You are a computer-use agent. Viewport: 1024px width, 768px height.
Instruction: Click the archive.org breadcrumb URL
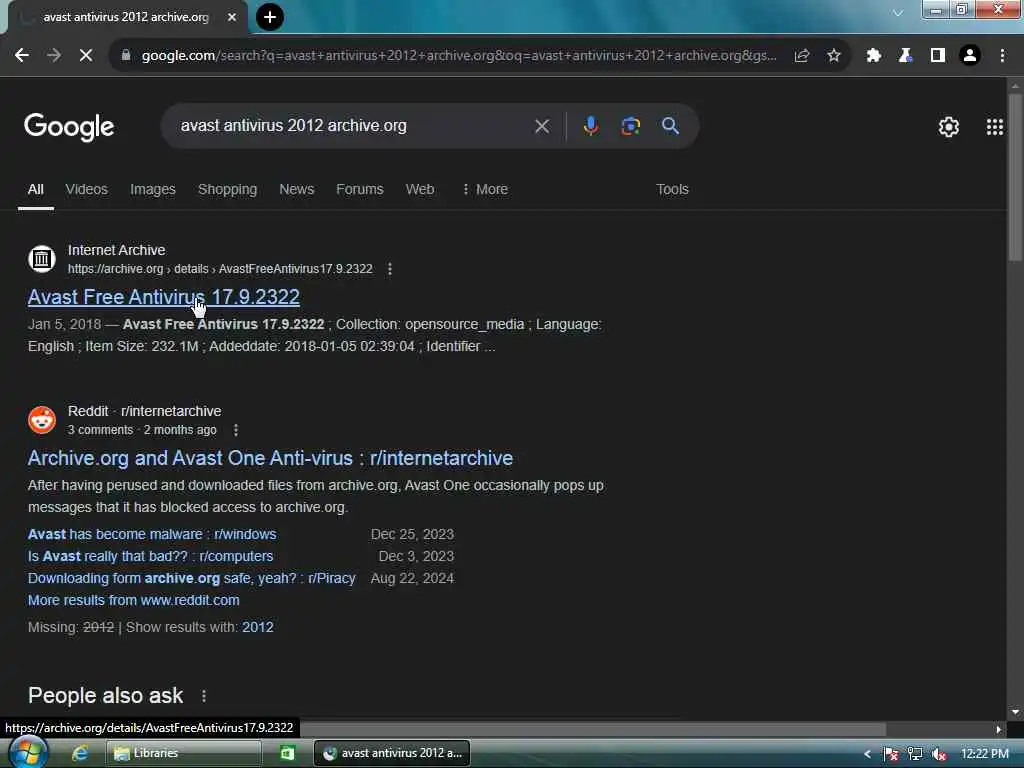[x=220, y=269]
